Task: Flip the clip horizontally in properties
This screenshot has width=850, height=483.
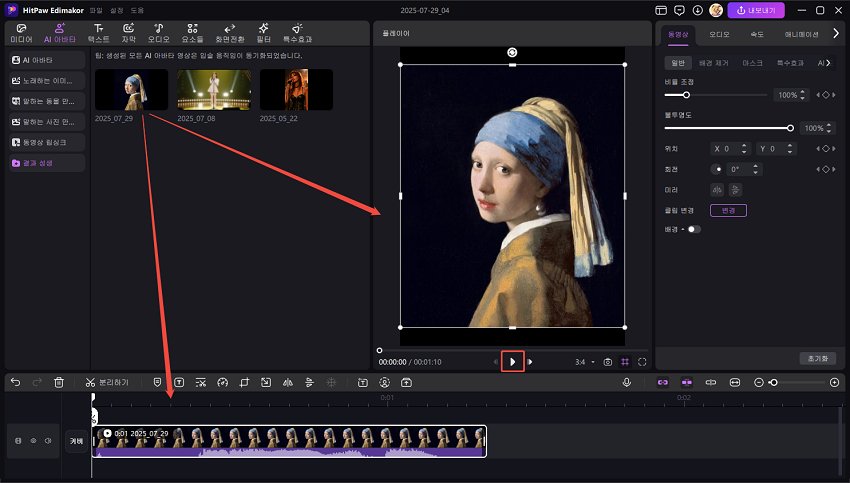Action: point(717,190)
